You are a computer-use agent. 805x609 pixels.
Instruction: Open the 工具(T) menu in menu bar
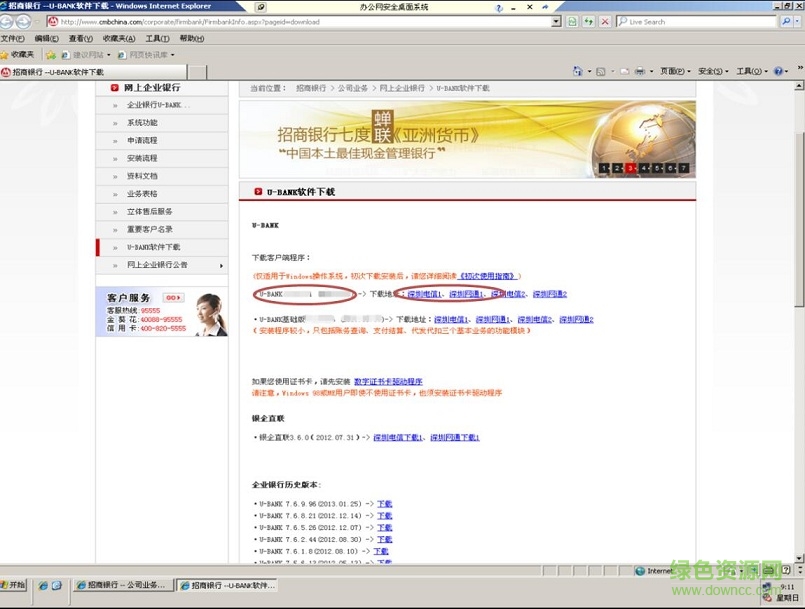pyautogui.click(x=157, y=39)
